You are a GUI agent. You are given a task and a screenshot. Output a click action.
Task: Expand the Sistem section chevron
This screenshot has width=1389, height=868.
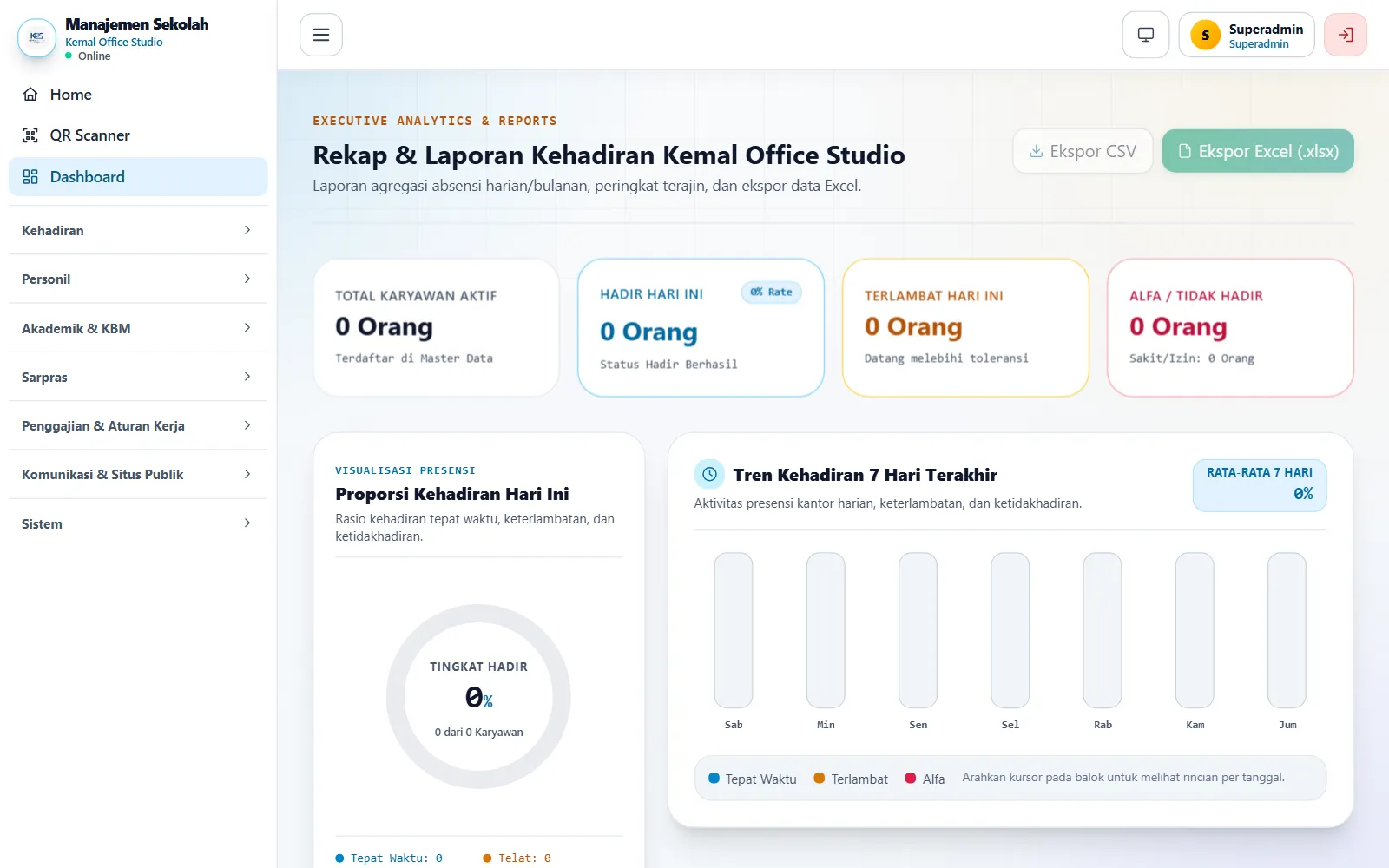247,523
